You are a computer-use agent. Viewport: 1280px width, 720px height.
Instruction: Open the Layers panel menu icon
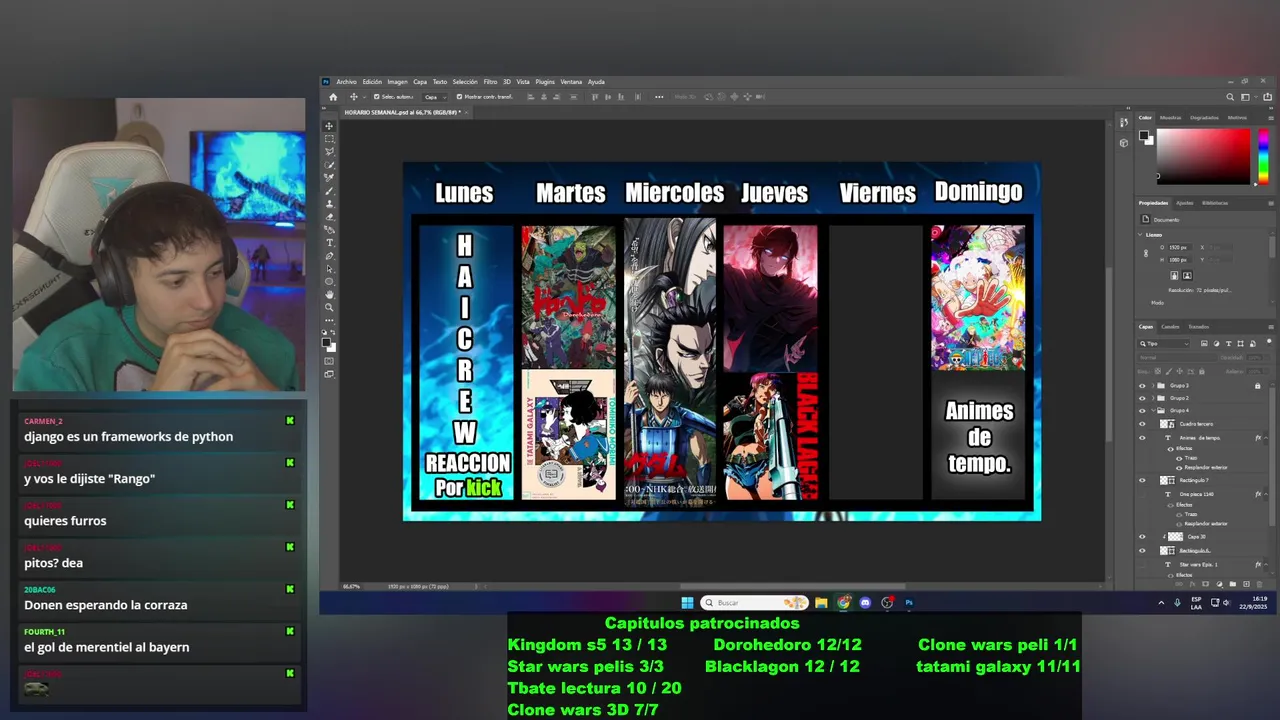pos(1271,327)
